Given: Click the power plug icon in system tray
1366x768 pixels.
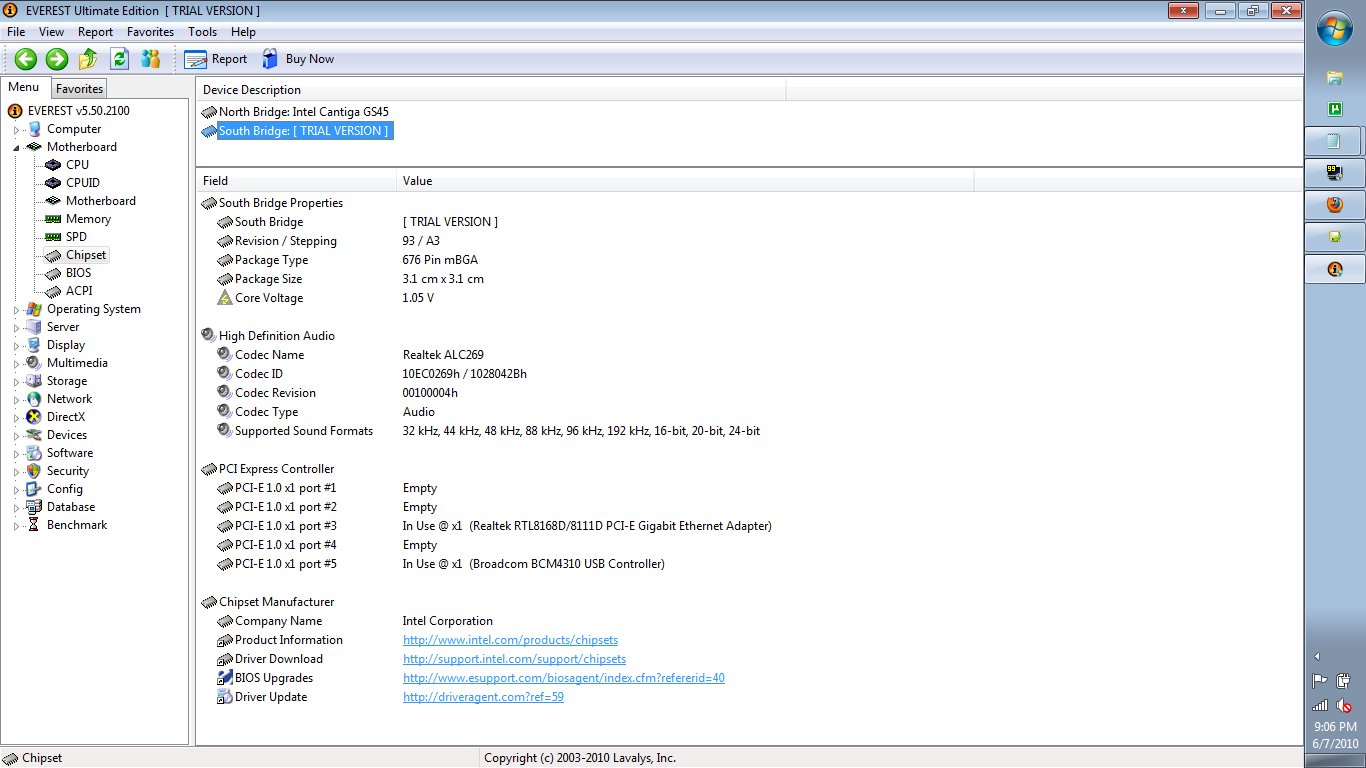Looking at the screenshot, I should click(1345, 681).
